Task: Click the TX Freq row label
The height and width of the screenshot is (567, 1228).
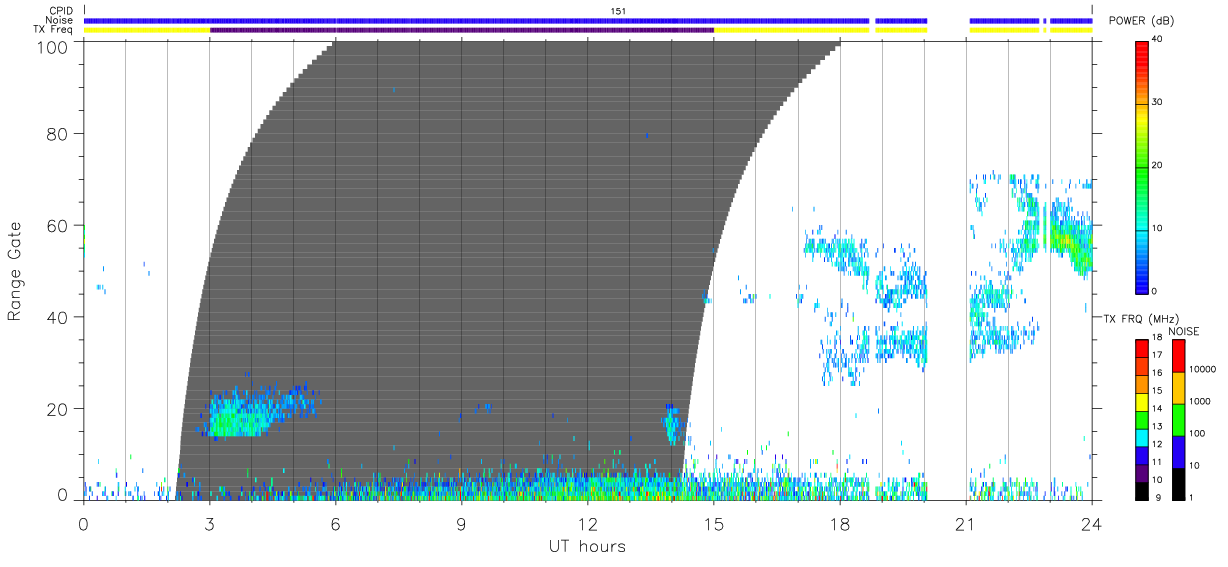Action: (54, 30)
